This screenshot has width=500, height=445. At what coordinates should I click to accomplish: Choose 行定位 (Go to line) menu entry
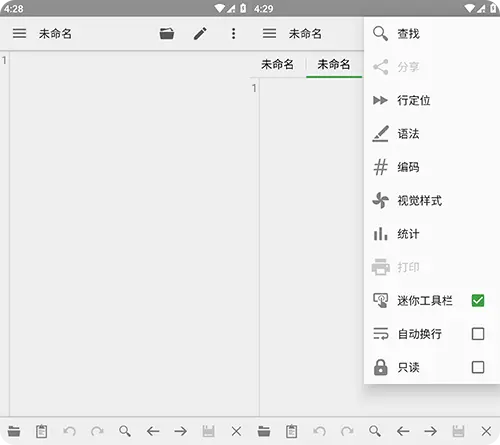pyautogui.click(x=432, y=100)
